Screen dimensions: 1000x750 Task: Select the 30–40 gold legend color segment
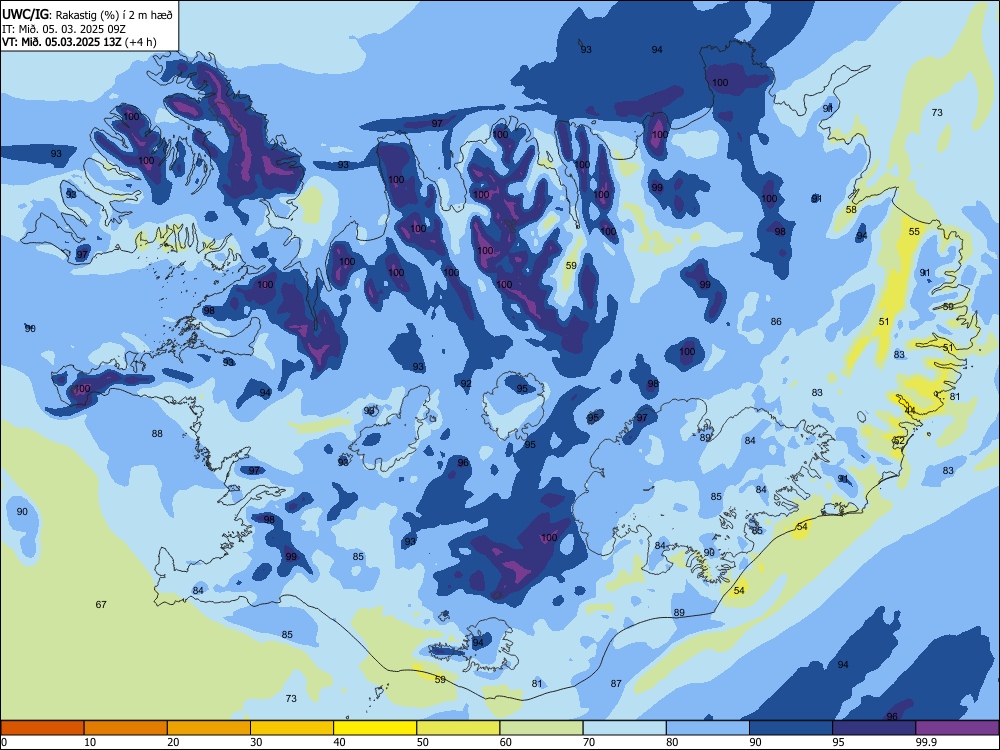pyautogui.click(x=292, y=728)
